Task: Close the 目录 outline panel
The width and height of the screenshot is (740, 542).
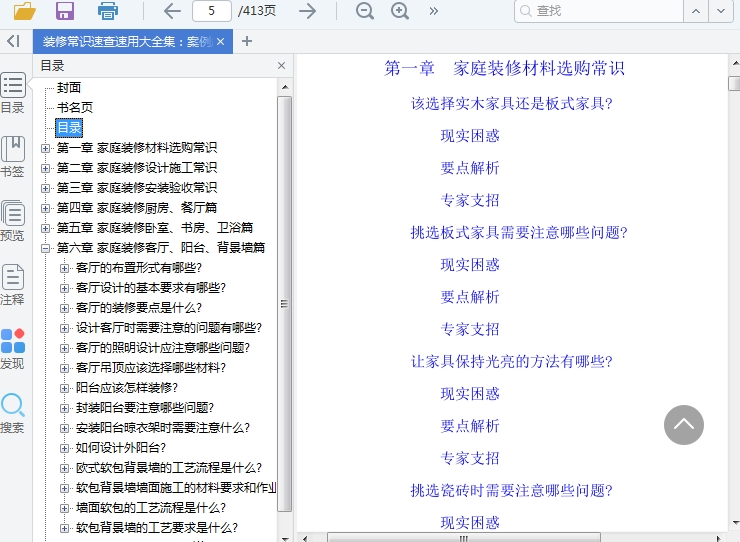Action: [x=281, y=66]
